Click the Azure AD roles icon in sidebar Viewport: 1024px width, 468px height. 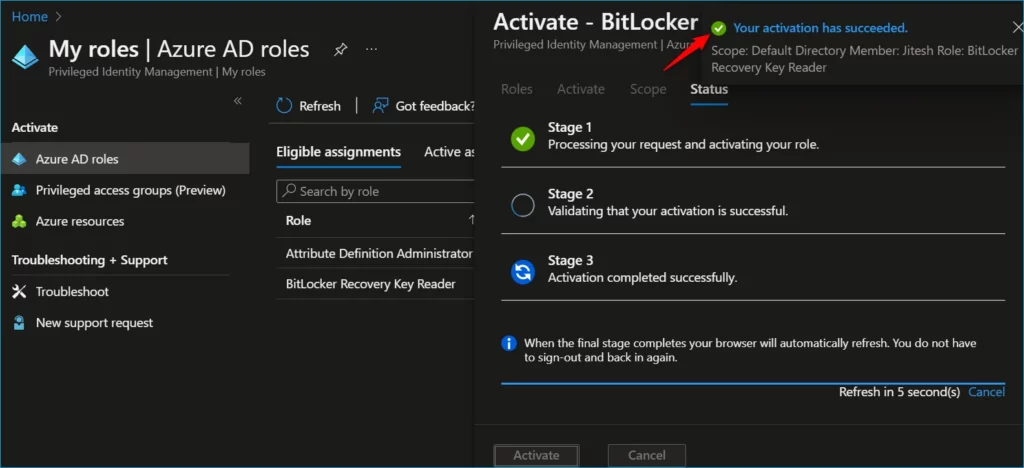[x=19, y=159]
